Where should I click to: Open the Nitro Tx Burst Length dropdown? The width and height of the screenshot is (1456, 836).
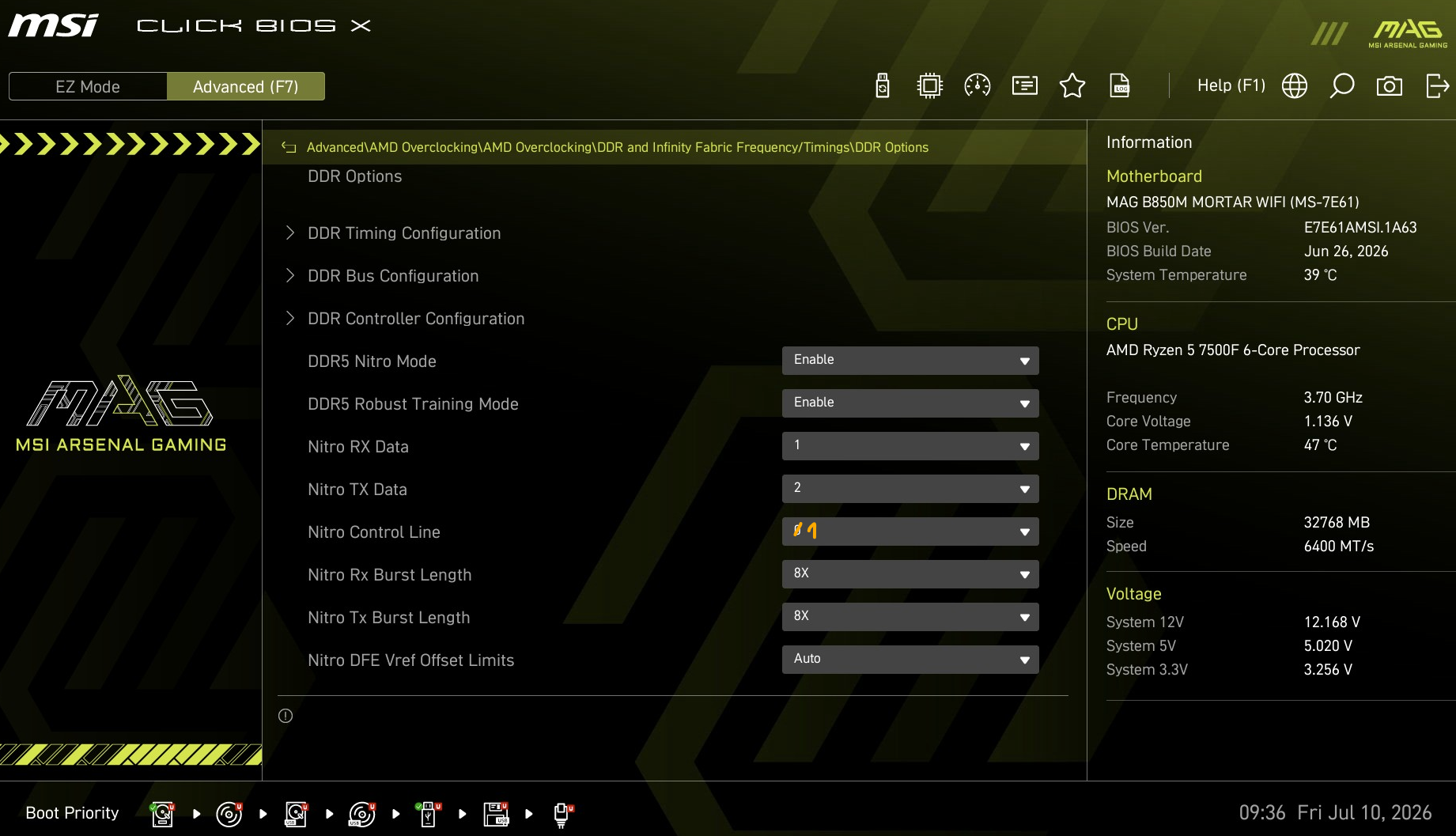point(910,617)
